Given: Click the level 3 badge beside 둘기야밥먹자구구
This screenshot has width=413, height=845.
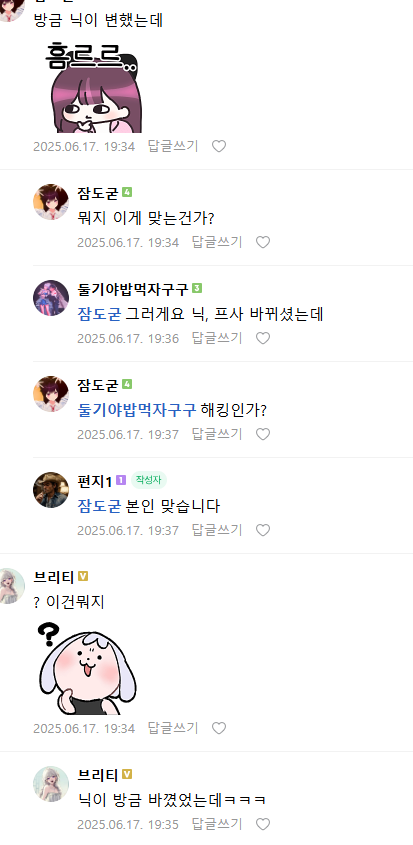Looking at the screenshot, I should pyautogui.click(x=197, y=288).
